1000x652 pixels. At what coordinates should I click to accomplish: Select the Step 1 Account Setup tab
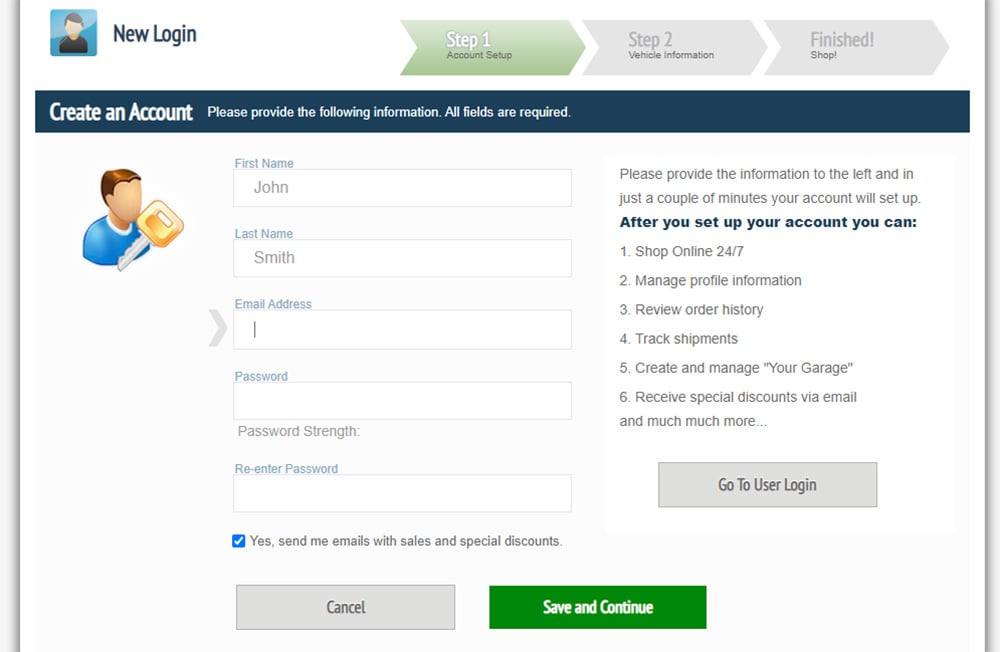(x=492, y=47)
